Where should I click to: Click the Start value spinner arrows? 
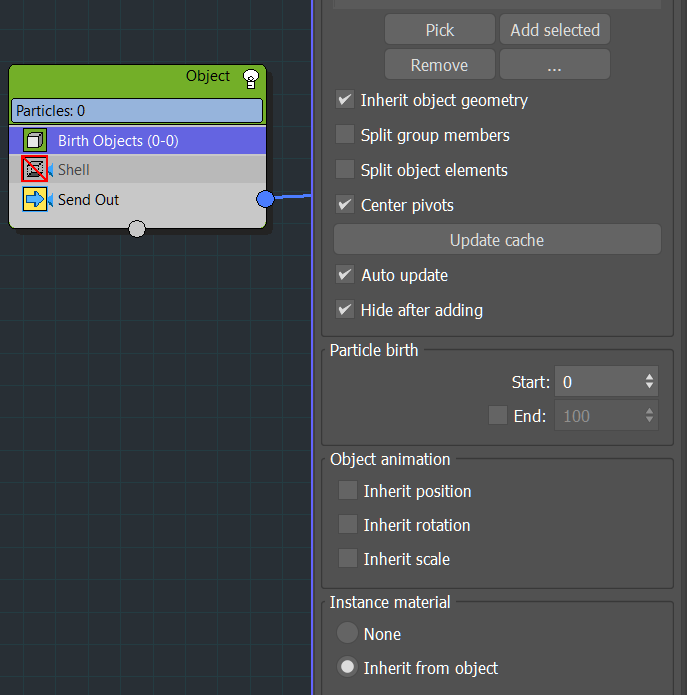pos(650,382)
